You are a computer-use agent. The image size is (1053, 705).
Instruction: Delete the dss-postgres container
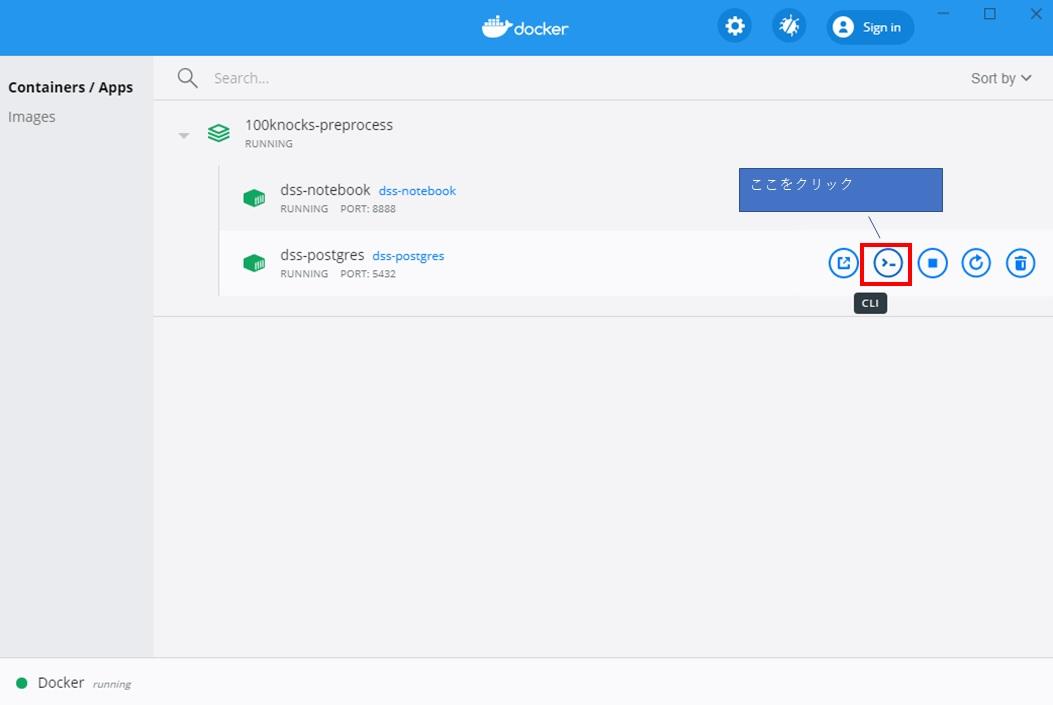1020,263
